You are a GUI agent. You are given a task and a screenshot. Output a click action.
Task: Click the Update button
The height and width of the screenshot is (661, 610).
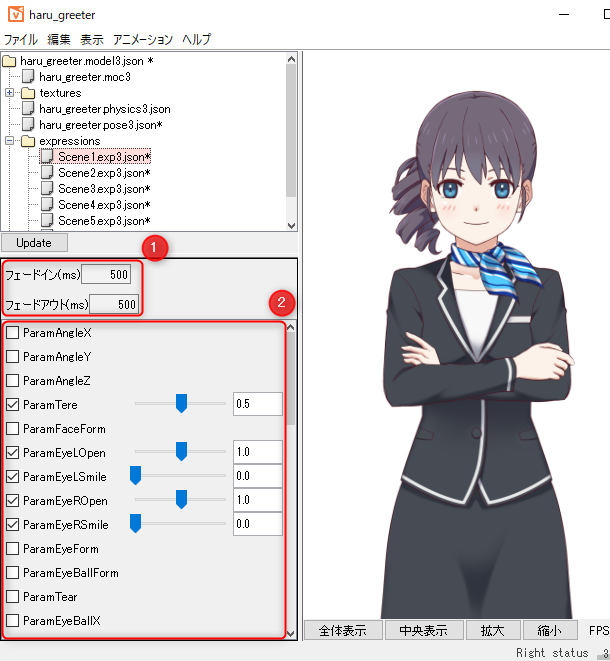click(34, 243)
